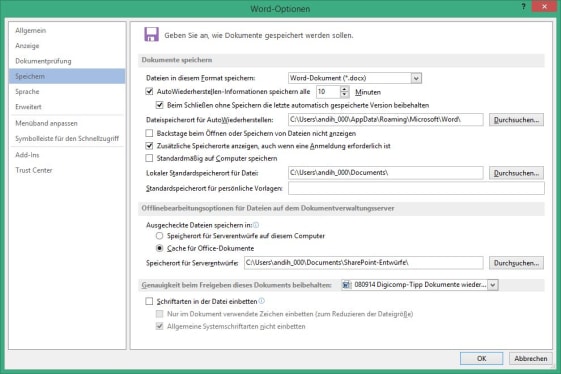Enable Backstage beim Öffnen nicht anzeigen

point(149,133)
